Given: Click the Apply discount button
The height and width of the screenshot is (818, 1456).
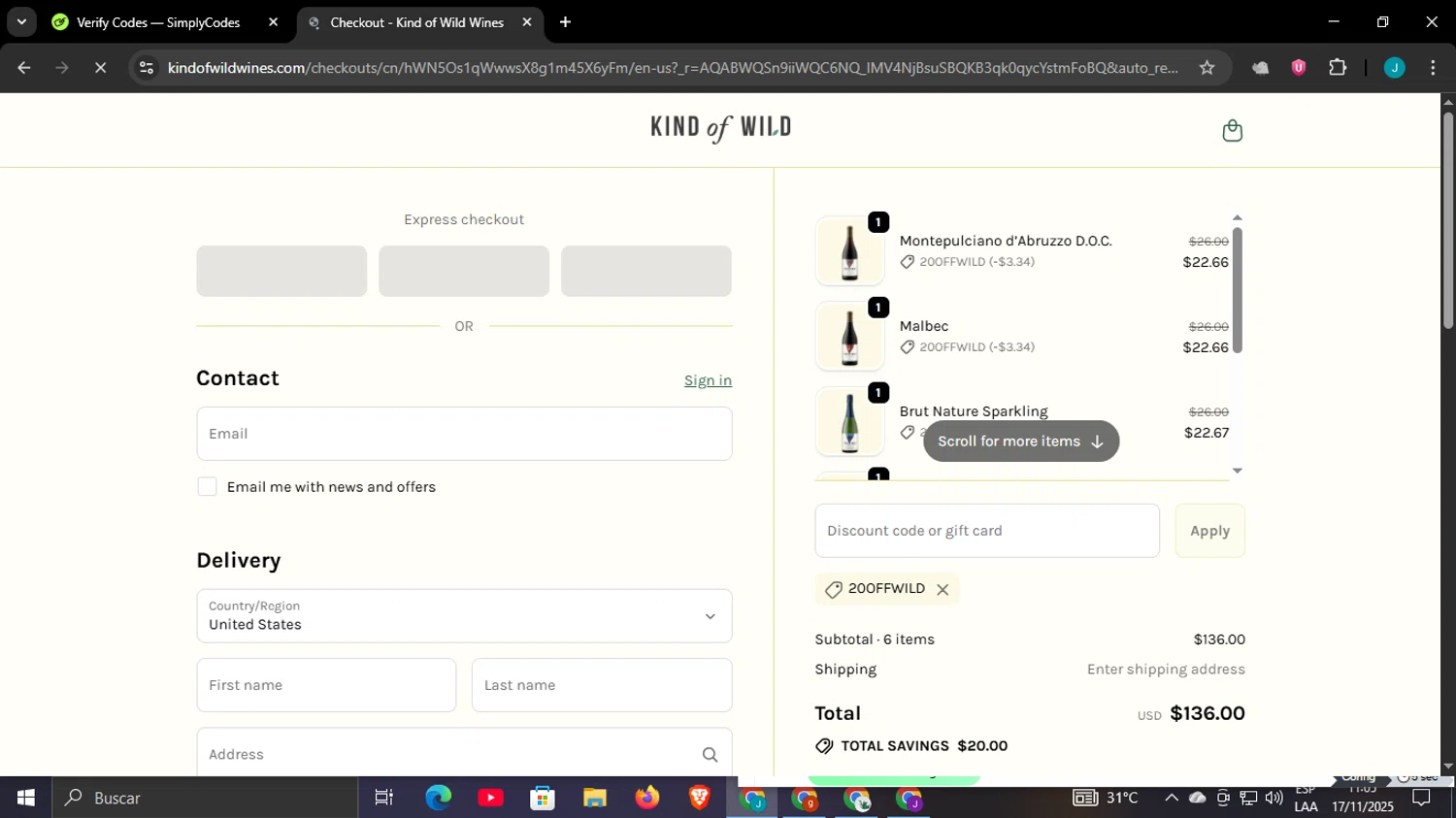Looking at the screenshot, I should (x=1209, y=531).
